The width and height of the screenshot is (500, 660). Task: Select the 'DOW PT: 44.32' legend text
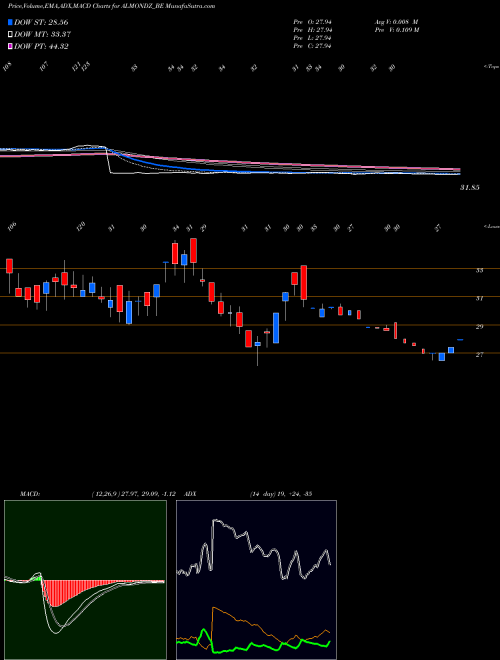(41, 46)
